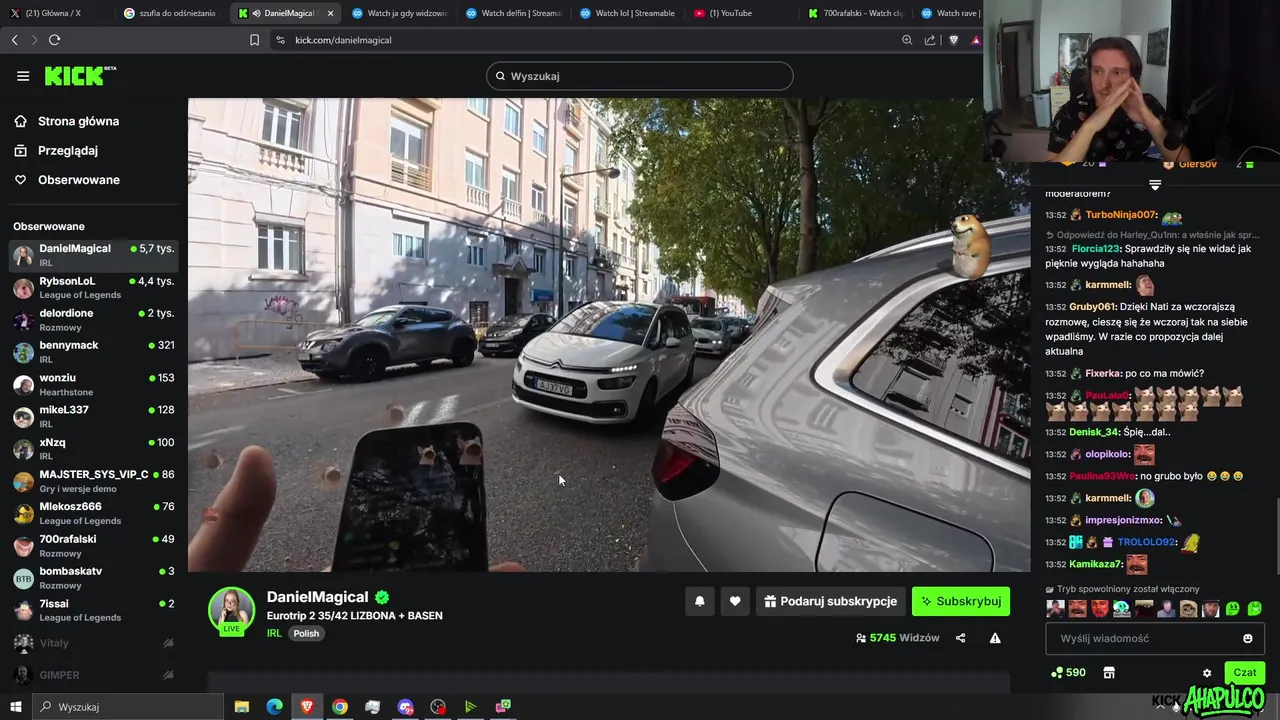The height and width of the screenshot is (720, 1280).
Task: Click browser share icon in address bar
Action: 930,40
